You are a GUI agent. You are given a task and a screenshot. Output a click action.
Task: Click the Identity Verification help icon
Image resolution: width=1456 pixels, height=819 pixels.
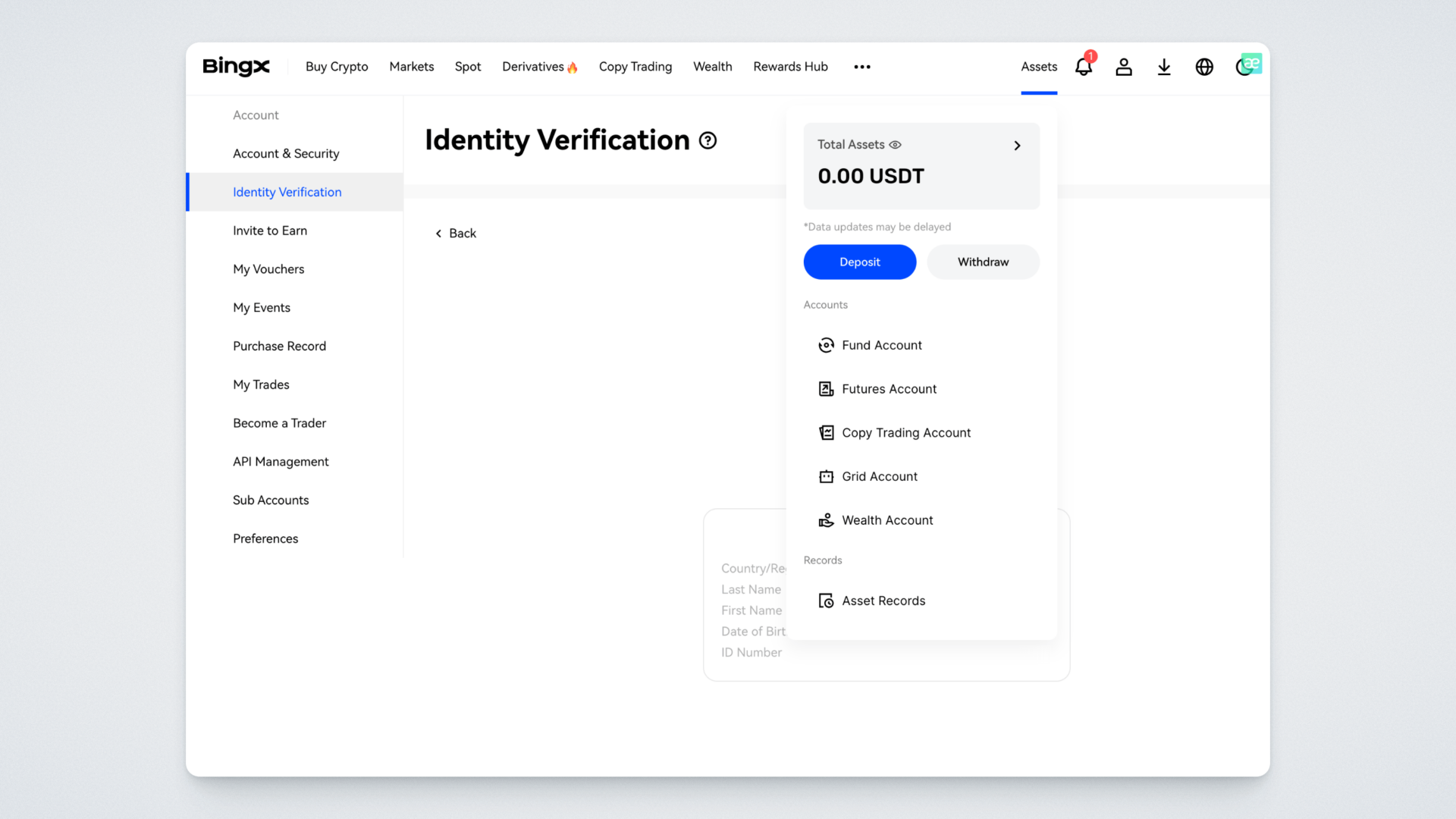[708, 141]
